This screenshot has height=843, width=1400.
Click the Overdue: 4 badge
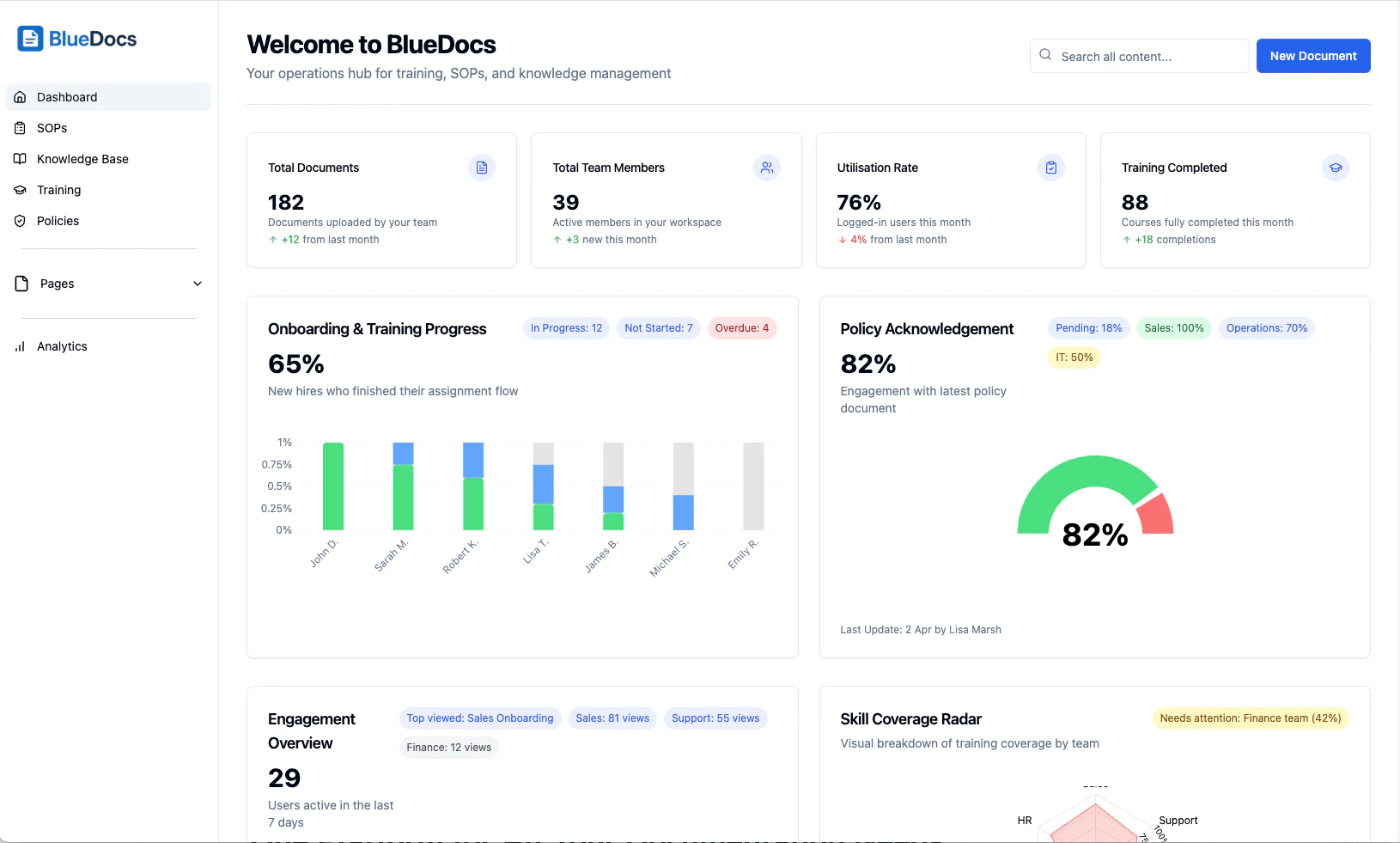click(x=742, y=327)
